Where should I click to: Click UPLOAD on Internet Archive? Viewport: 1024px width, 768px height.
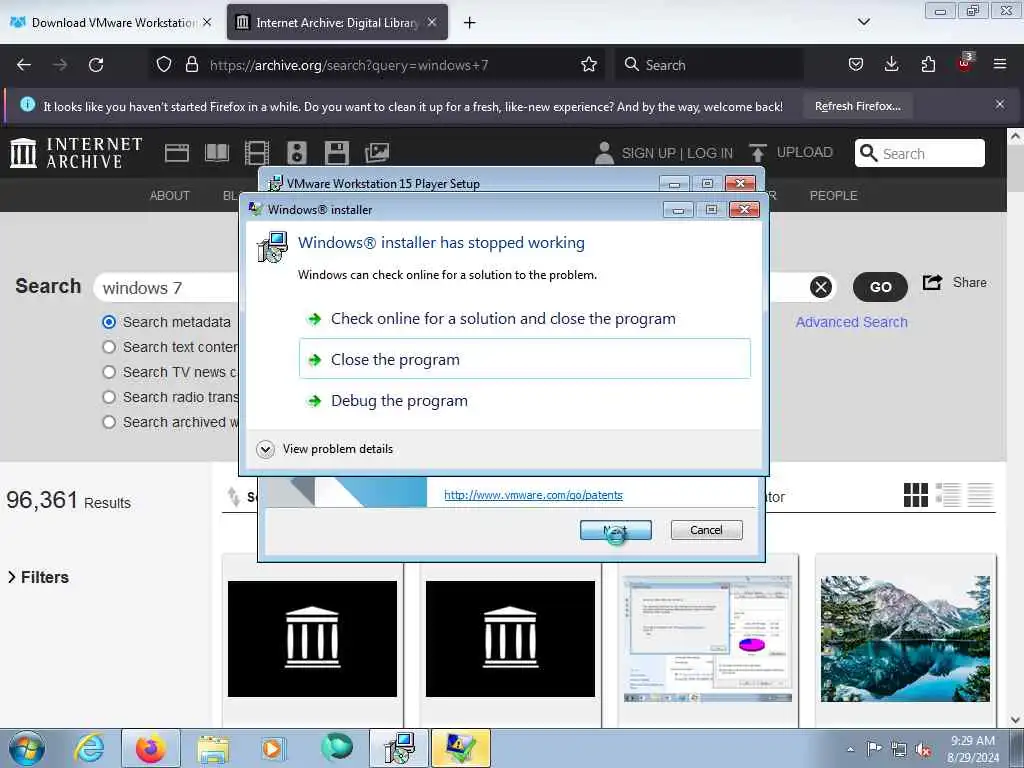pos(790,152)
